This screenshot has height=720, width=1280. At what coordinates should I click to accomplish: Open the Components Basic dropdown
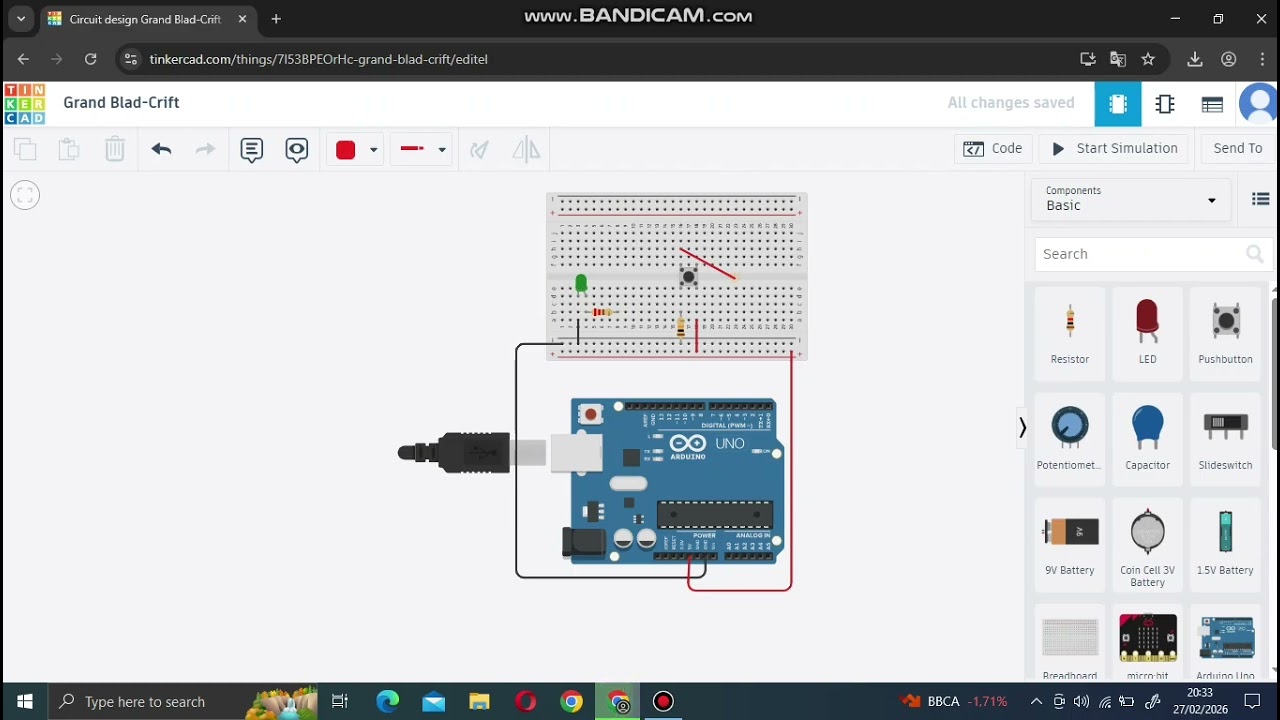click(x=1131, y=198)
